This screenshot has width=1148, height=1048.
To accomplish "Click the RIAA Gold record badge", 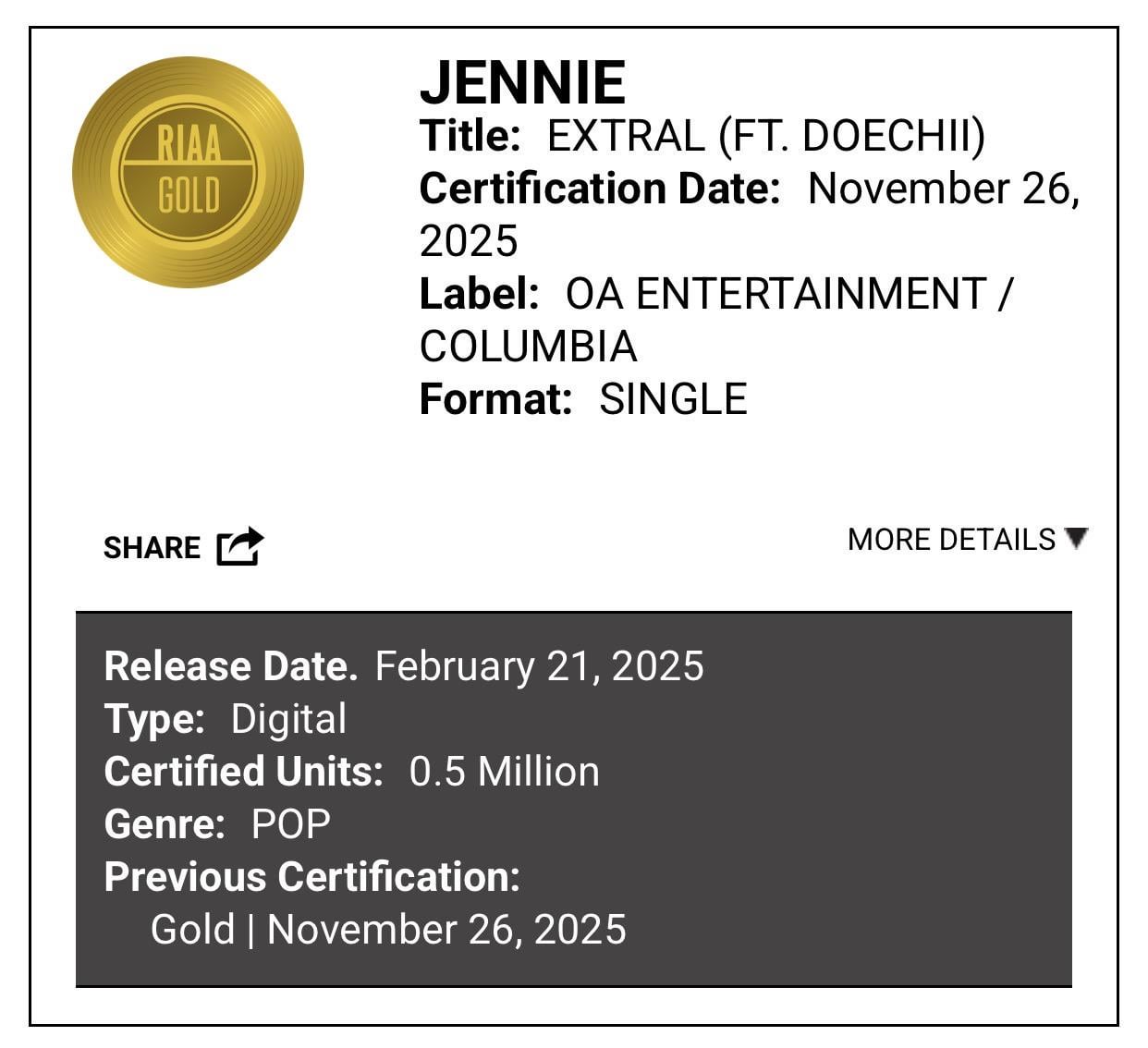I will [x=189, y=172].
